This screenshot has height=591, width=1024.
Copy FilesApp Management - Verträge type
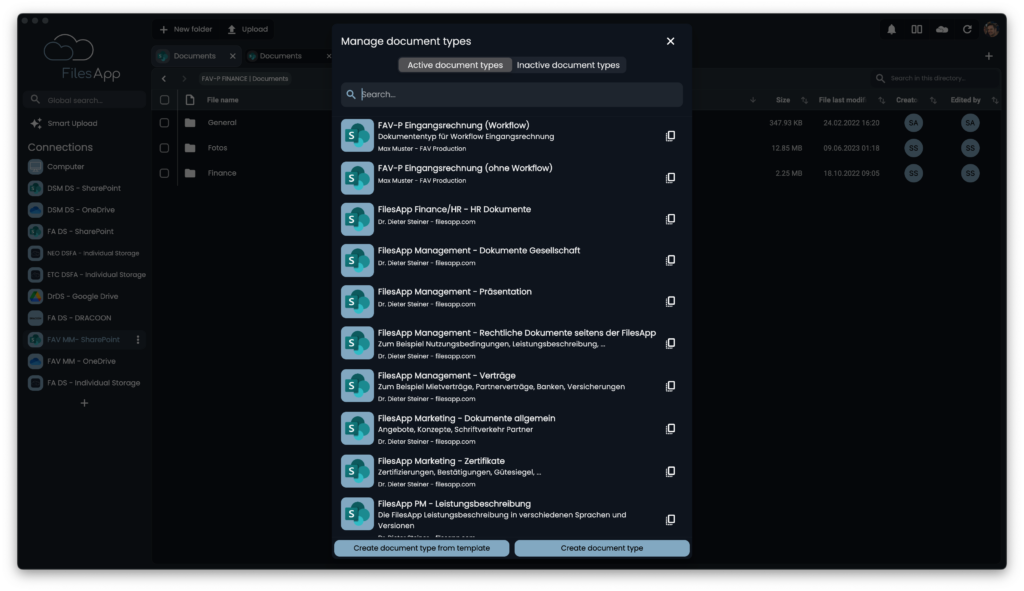670,386
